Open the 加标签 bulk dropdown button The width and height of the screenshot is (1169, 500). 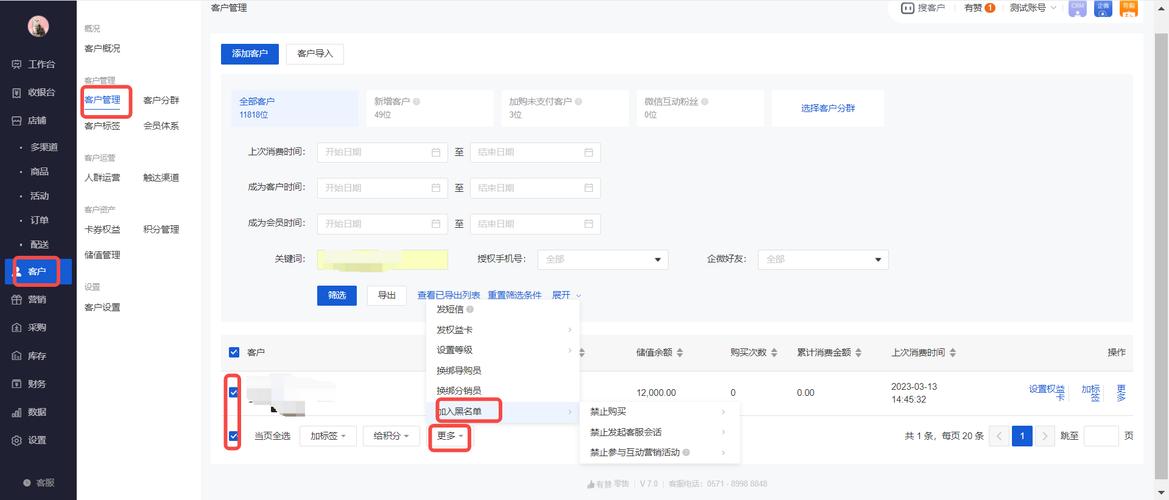pyautogui.click(x=327, y=436)
